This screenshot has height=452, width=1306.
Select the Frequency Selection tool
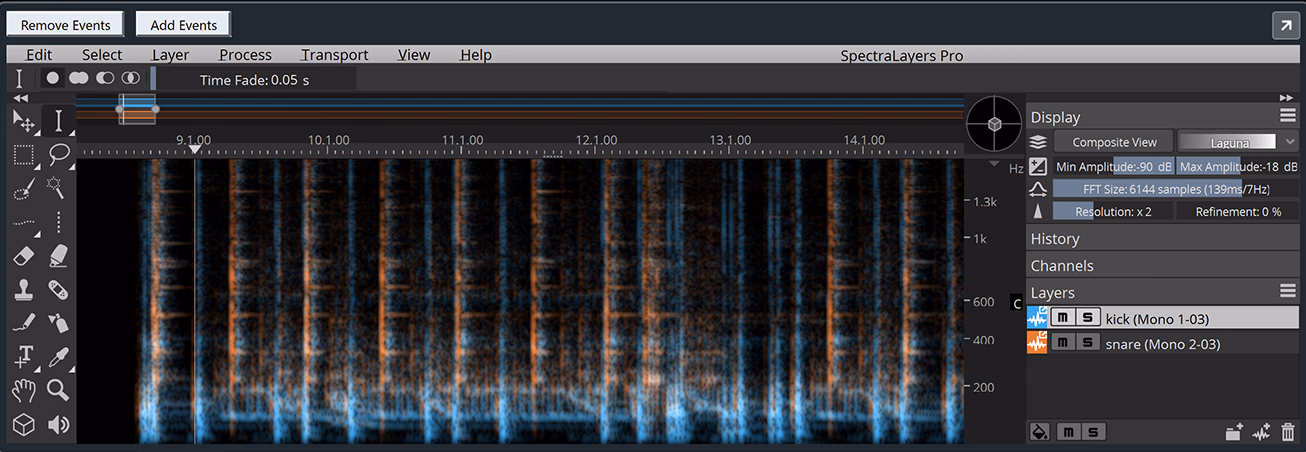[24, 222]
